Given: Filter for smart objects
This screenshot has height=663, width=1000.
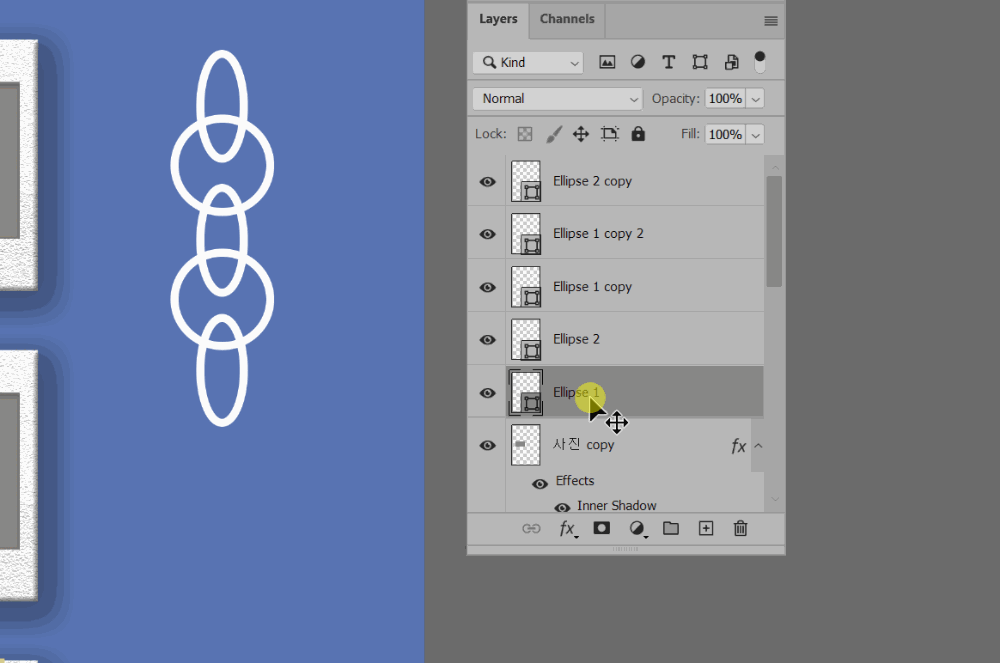Looking at the screenshot, I should [732, 62].
